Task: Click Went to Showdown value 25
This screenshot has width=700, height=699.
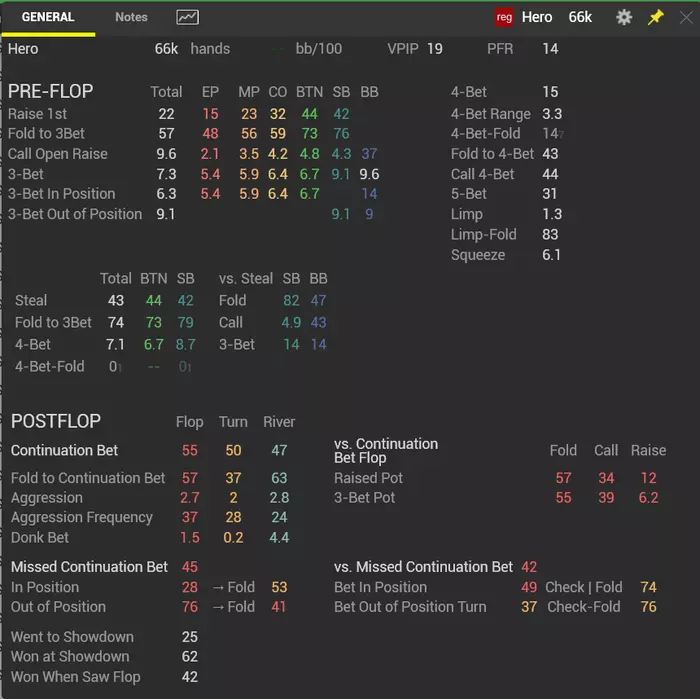Action: (x=190, y=637)
